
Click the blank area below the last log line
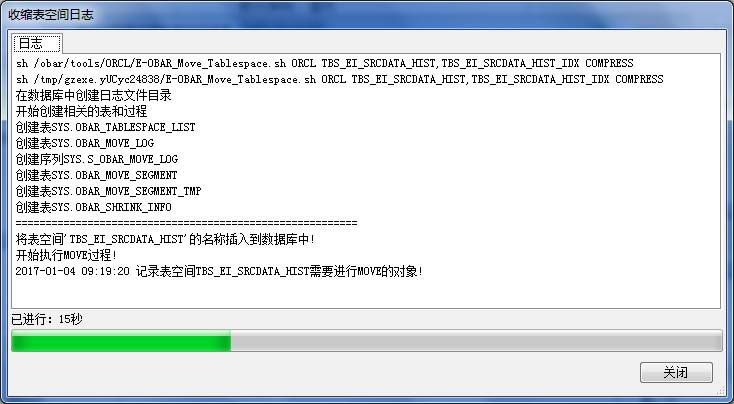[x=365, y=294]
